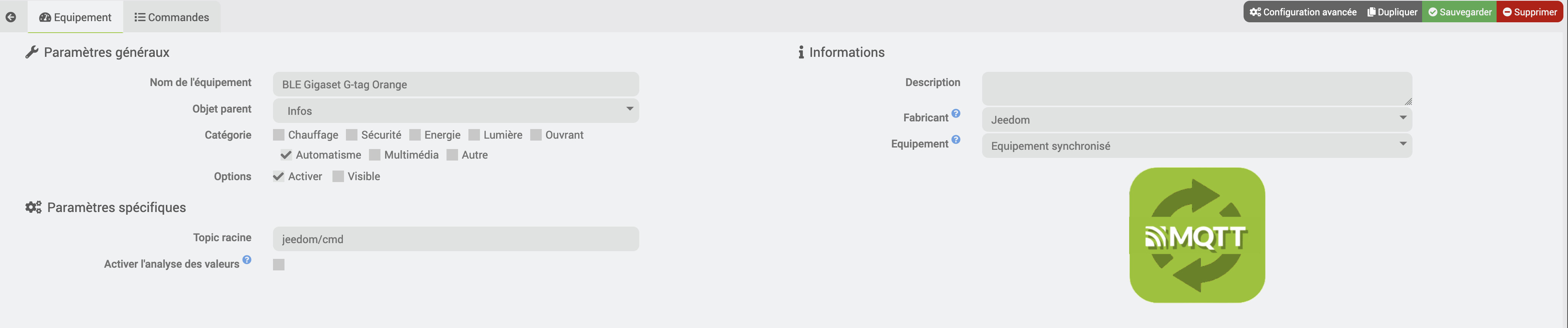Click help icon next to Activer l'analyse des valeurs

pos(246,260)
